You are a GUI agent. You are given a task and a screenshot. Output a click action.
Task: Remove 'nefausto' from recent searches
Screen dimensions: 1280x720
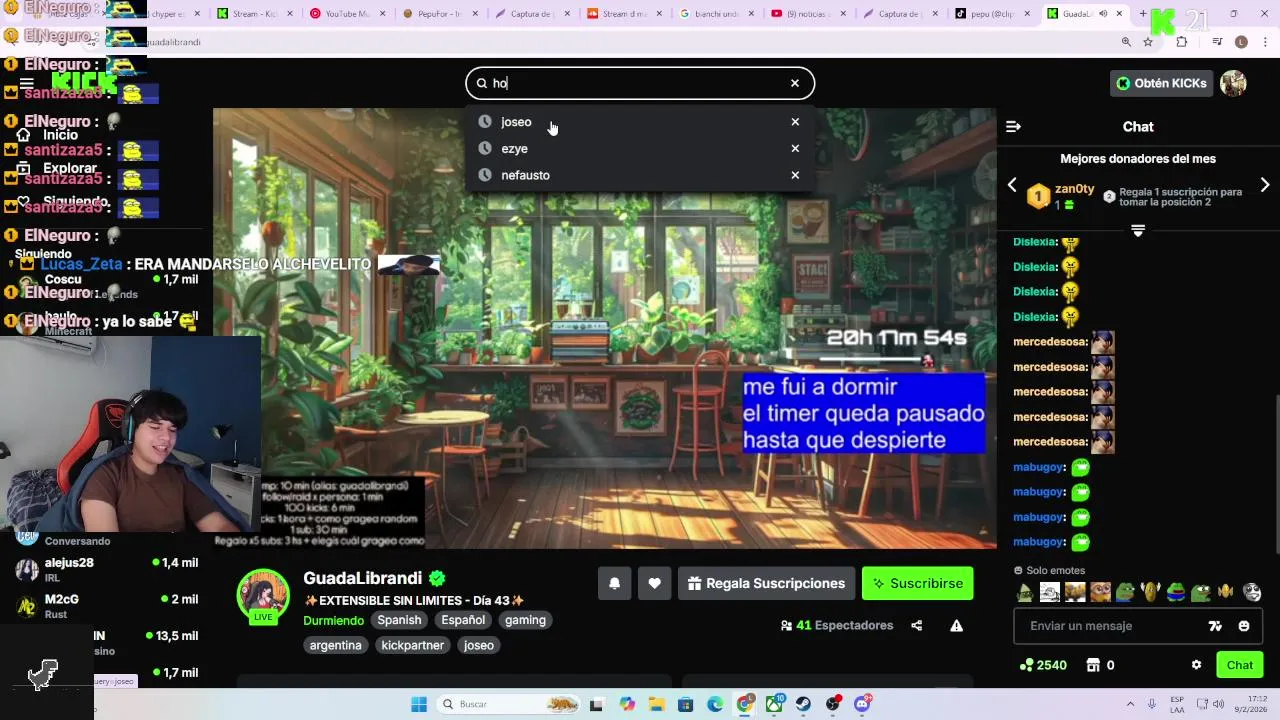pyautogui.click(x=795, y=175)
